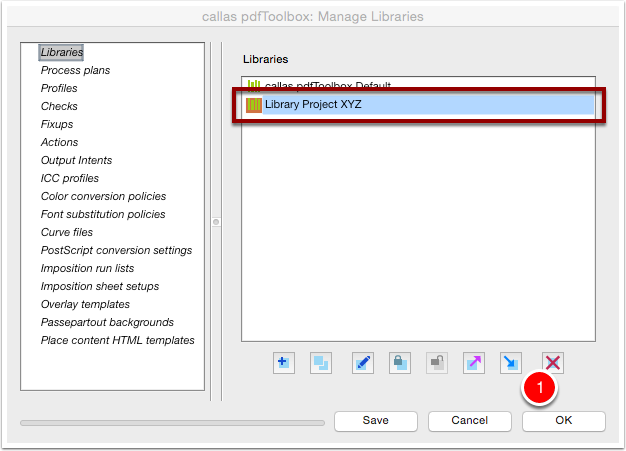Open the Process plans category
Image resolution: width=626 pixels, height=451 pixels.
click(x=75, y=70)
